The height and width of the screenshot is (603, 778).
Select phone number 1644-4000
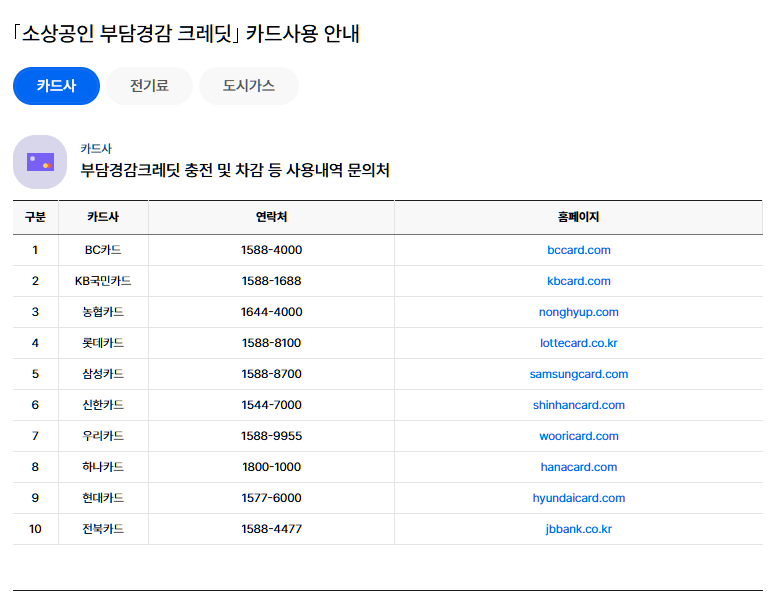pyautogui.click(x=271, y=312)
